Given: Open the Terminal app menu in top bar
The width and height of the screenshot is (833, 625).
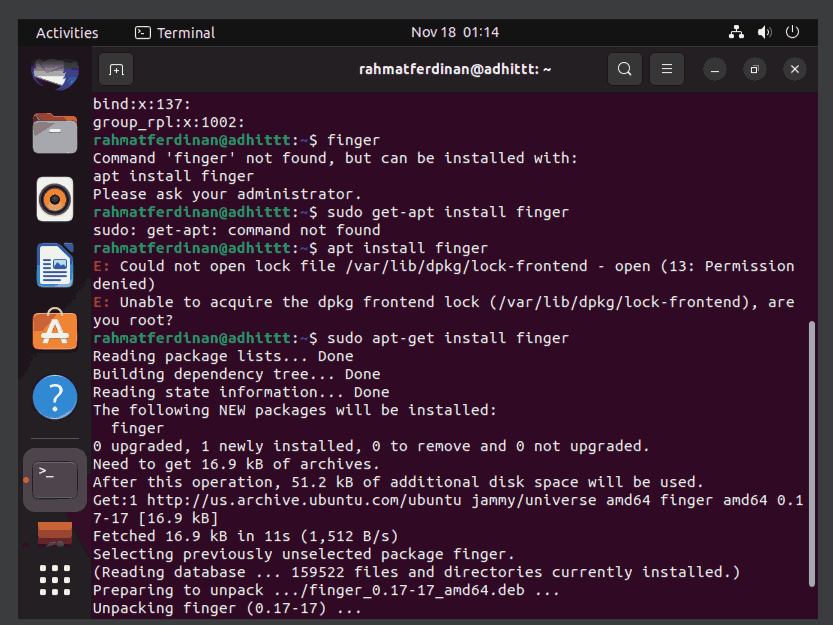Looking at the screenshot, I should [175, 33].
